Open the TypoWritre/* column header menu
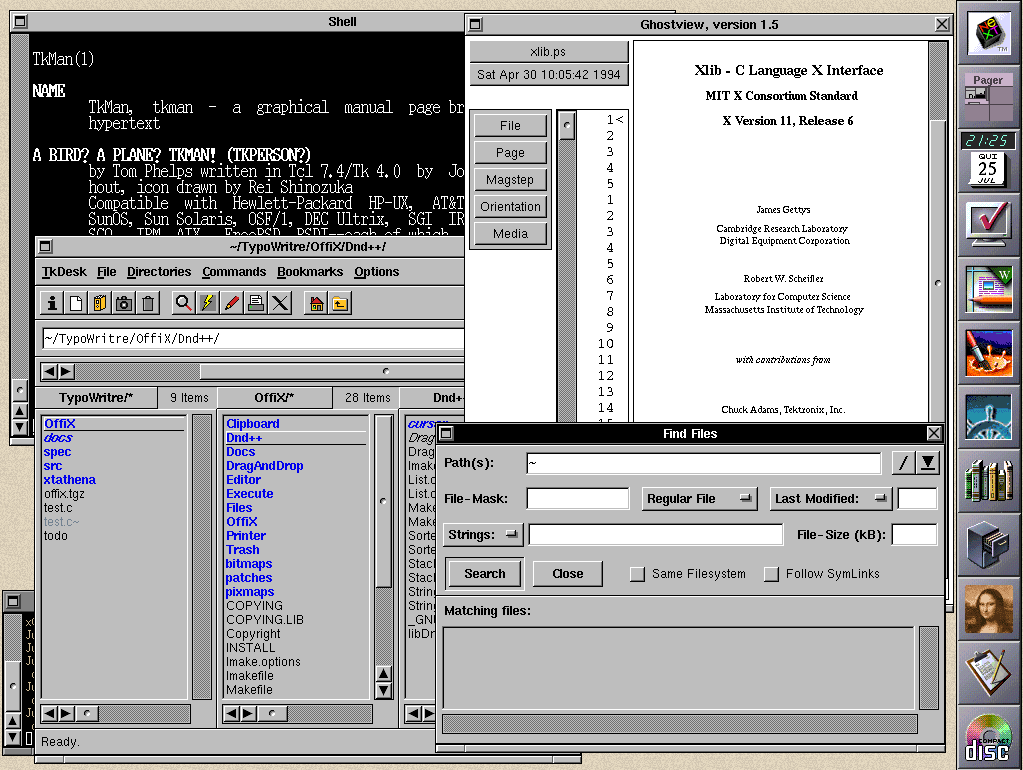 (96, 397)
